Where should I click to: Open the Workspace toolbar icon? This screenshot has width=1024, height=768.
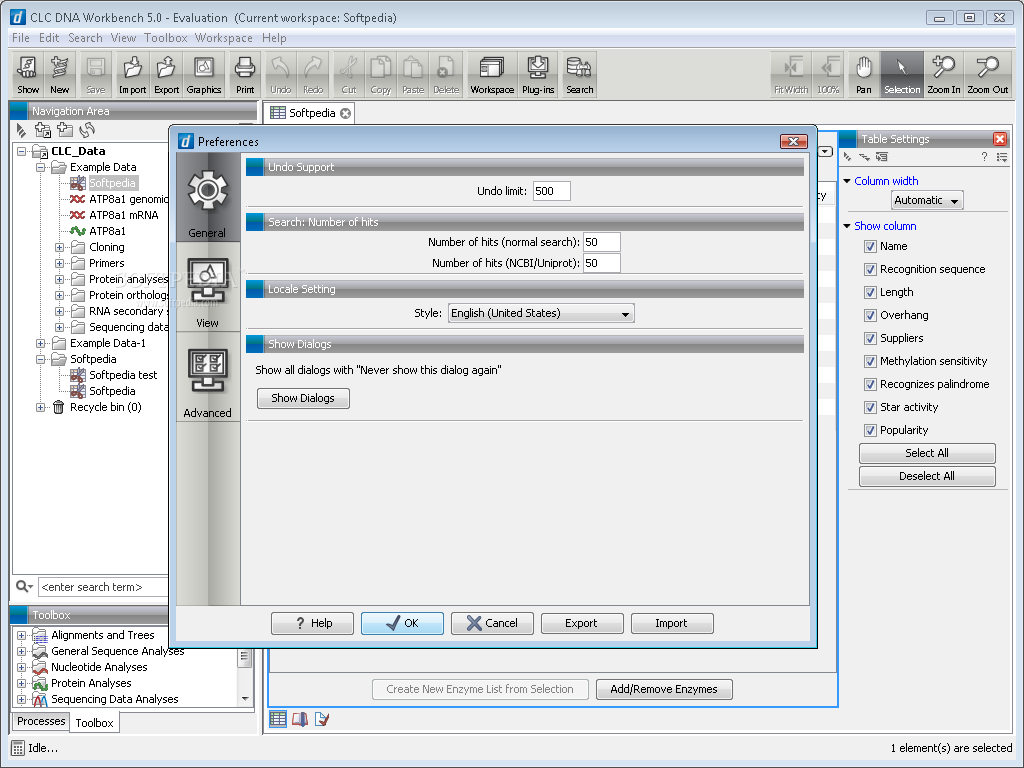(492, 74)
